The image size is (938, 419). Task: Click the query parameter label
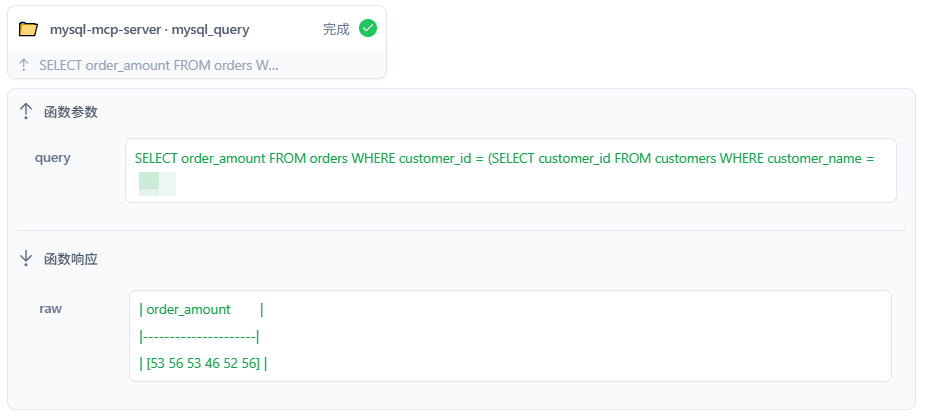53,158
